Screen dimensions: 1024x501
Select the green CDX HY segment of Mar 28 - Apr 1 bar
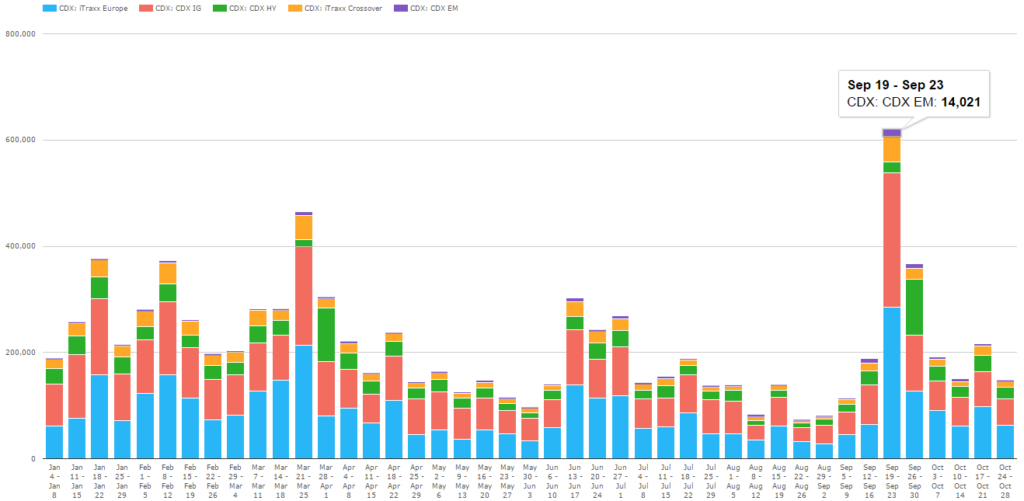pos(326,334)
